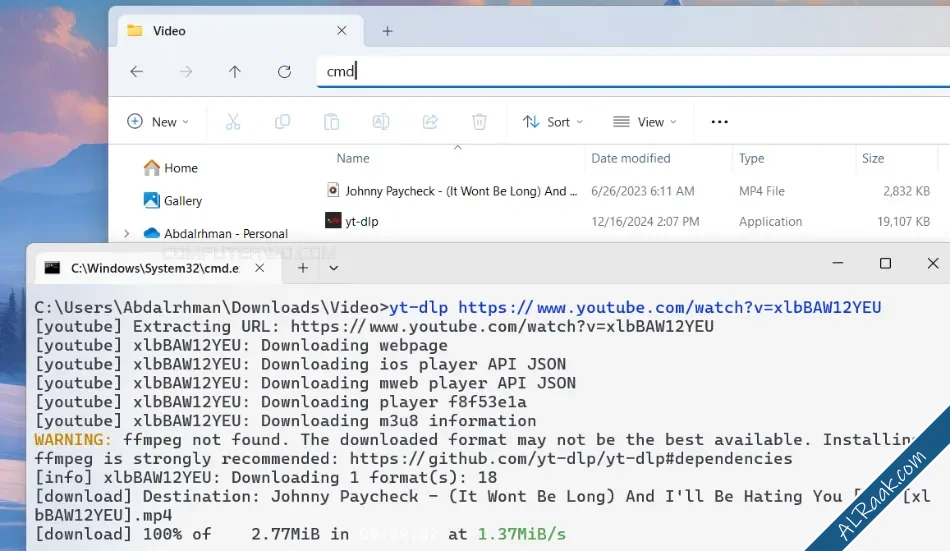Click the 6/26/2023 6:11 AM date cell
The height and width of the screenshot is (551, 950).
pos(642,191)
